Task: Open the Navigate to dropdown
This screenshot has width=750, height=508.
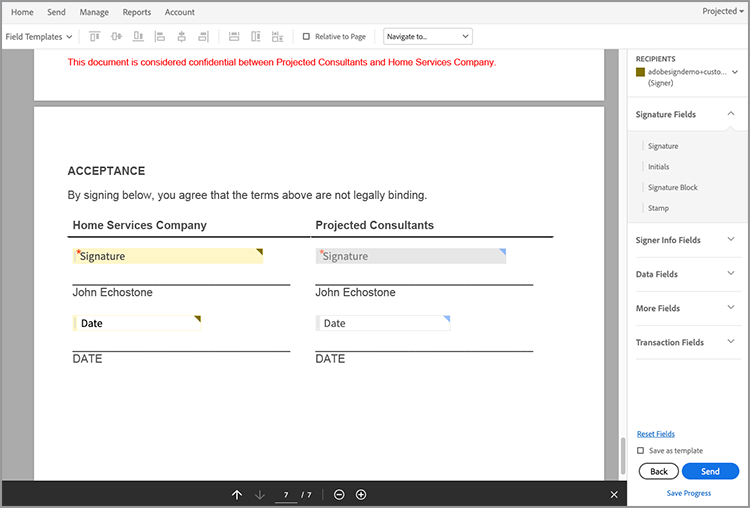Action: pos(428,36)
